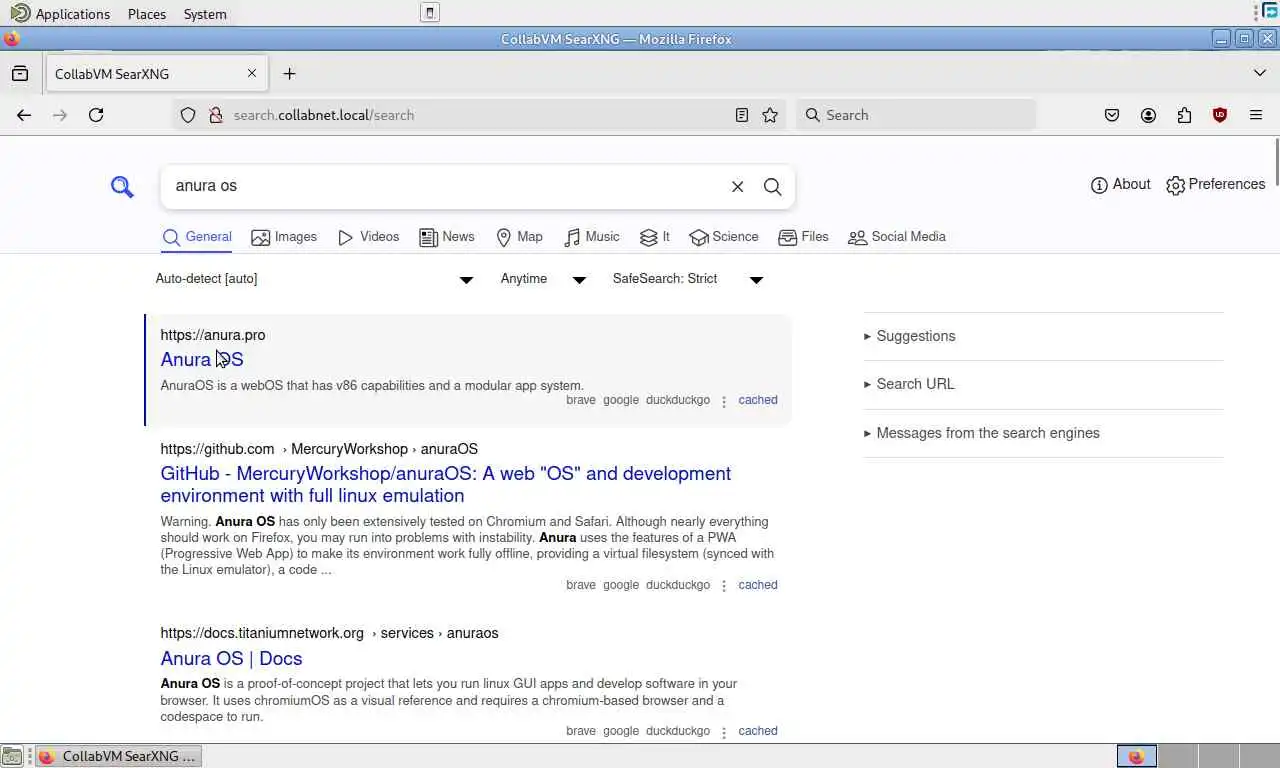Click the show desktop icon in taskbar
Viewport: 1280px width, 768px height.
point(11,756)
